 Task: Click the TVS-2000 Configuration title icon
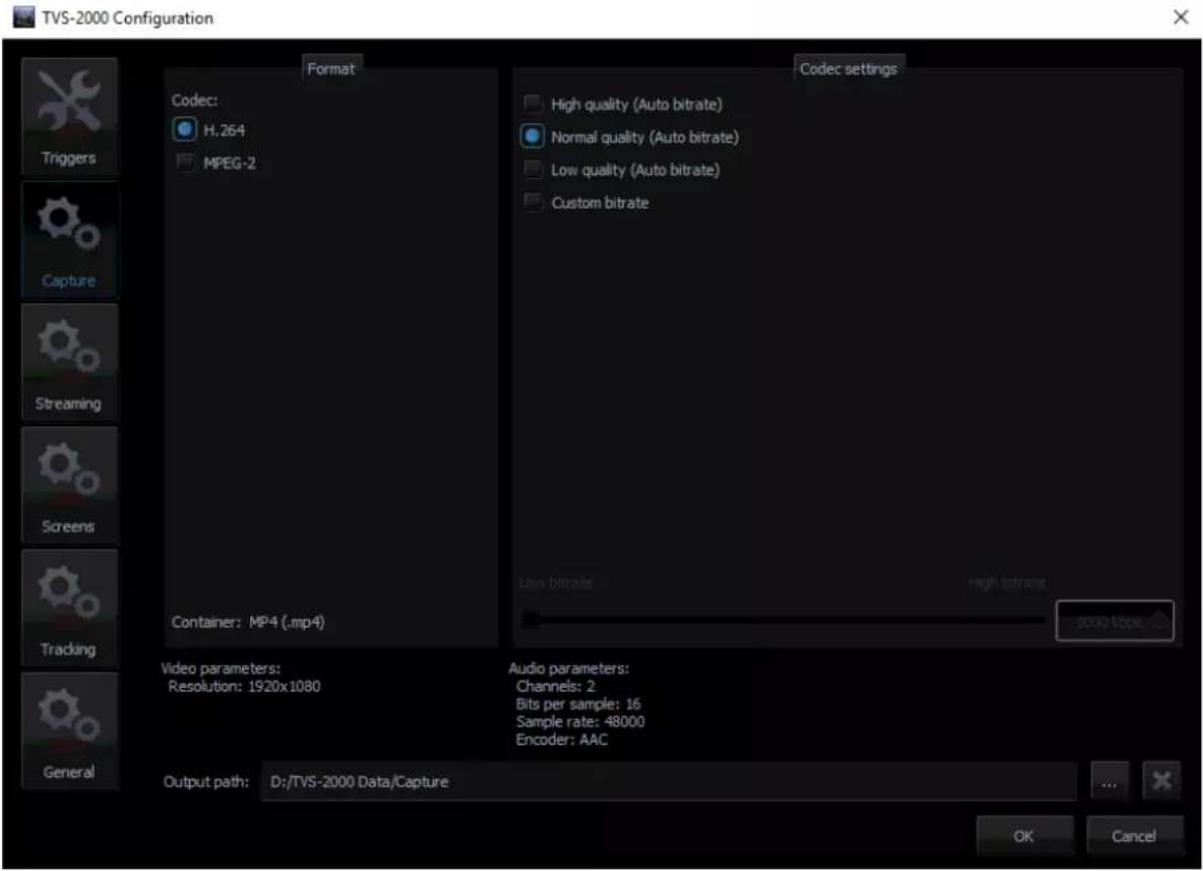(x=22, y=18)
